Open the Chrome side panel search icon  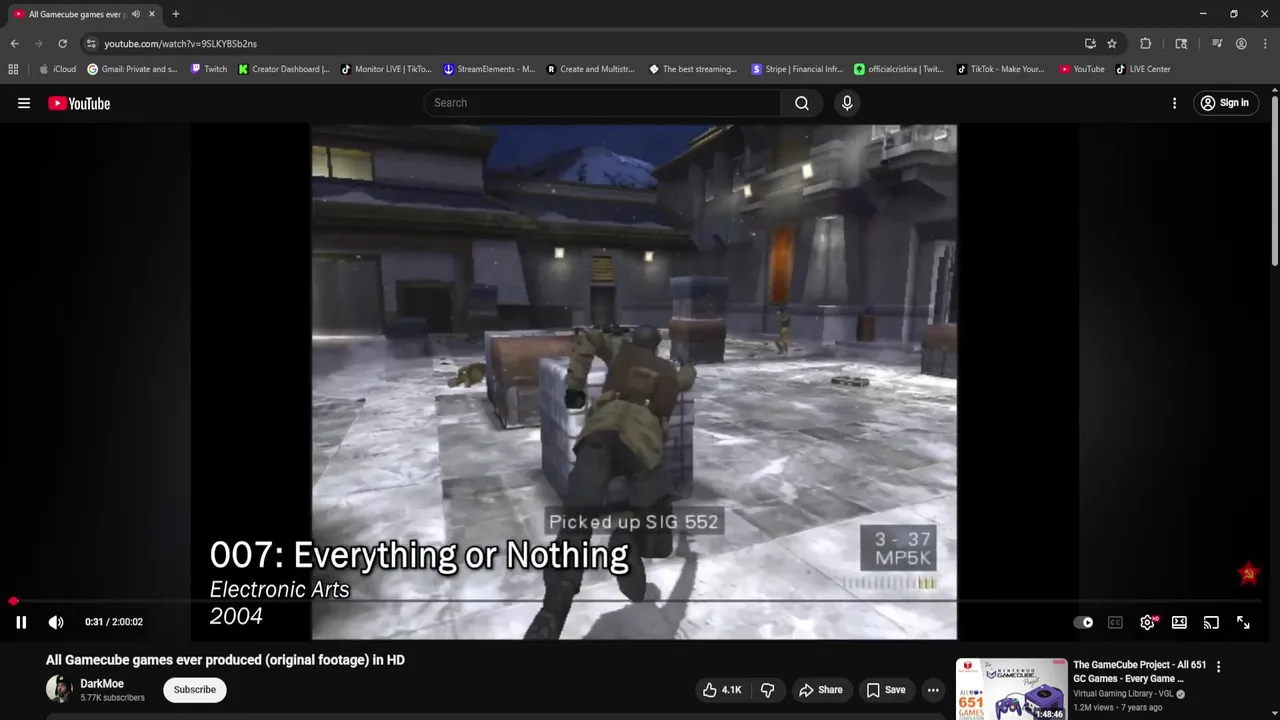(1181, 44)
